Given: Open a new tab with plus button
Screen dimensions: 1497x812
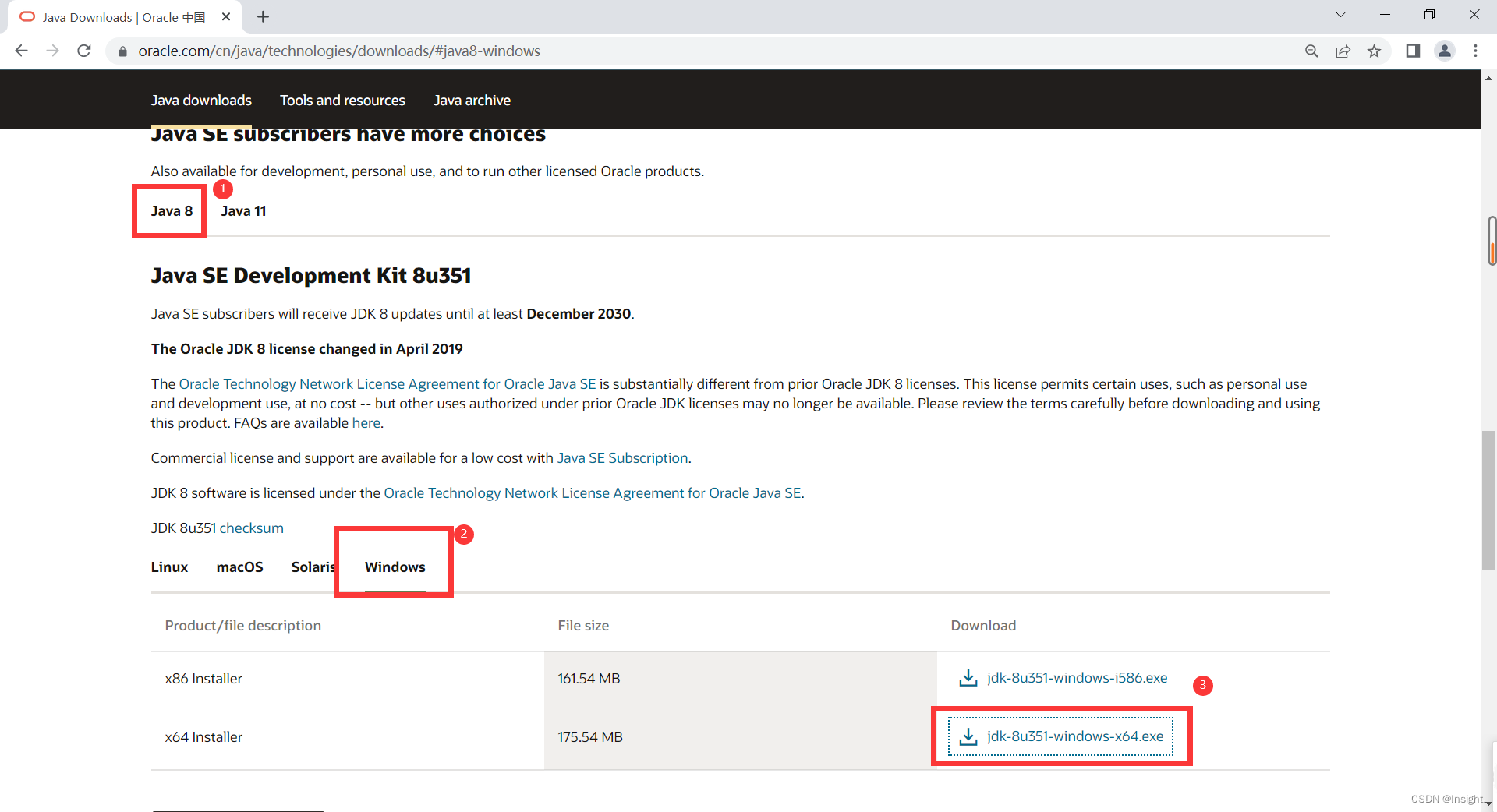Looking at the screenshot, I should tap(264, 16).
